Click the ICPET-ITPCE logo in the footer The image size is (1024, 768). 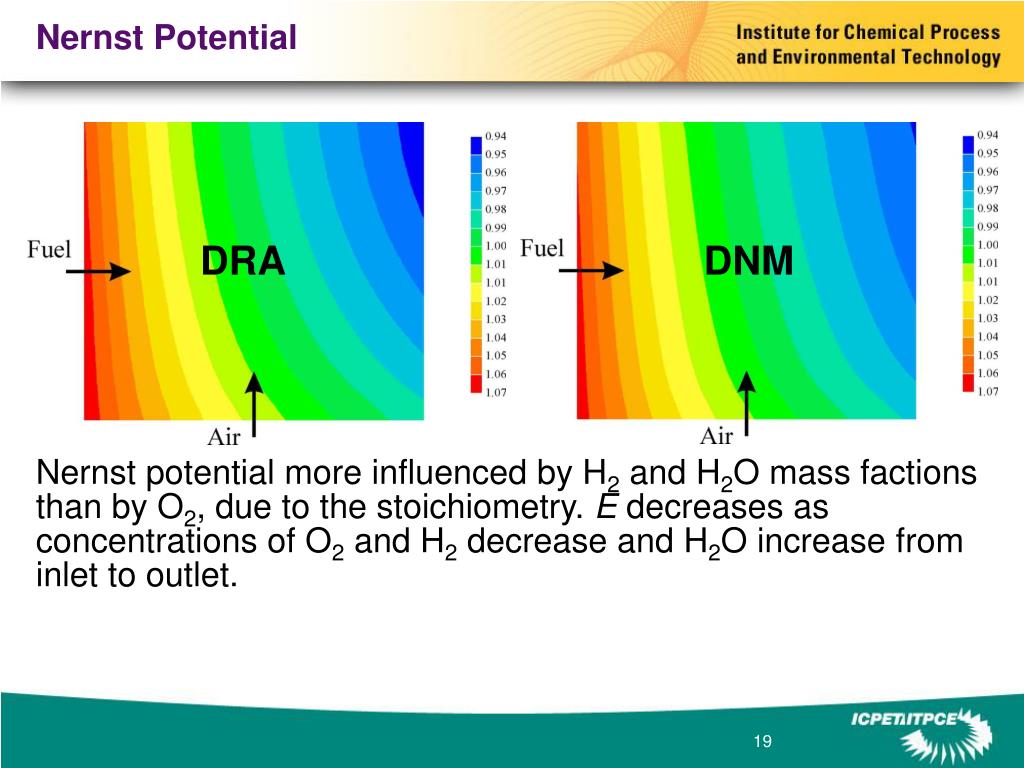(922, 737)
